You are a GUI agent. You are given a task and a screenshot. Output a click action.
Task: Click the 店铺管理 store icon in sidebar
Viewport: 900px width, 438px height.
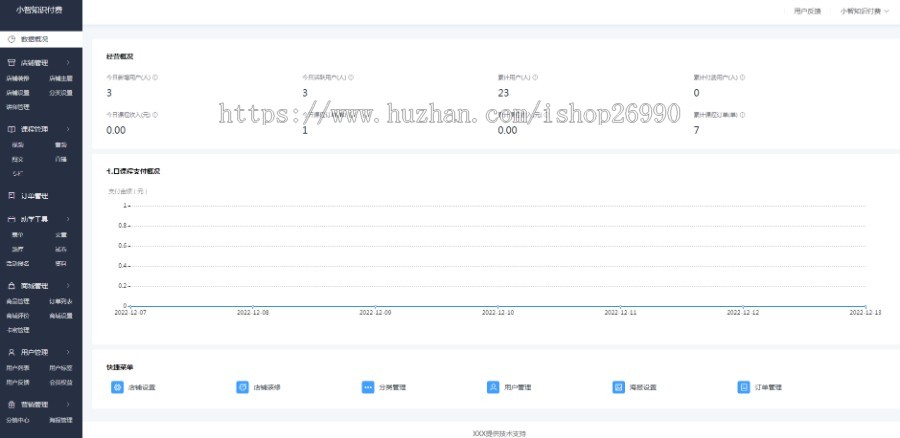pyautogui.click(x=11, y=63)
